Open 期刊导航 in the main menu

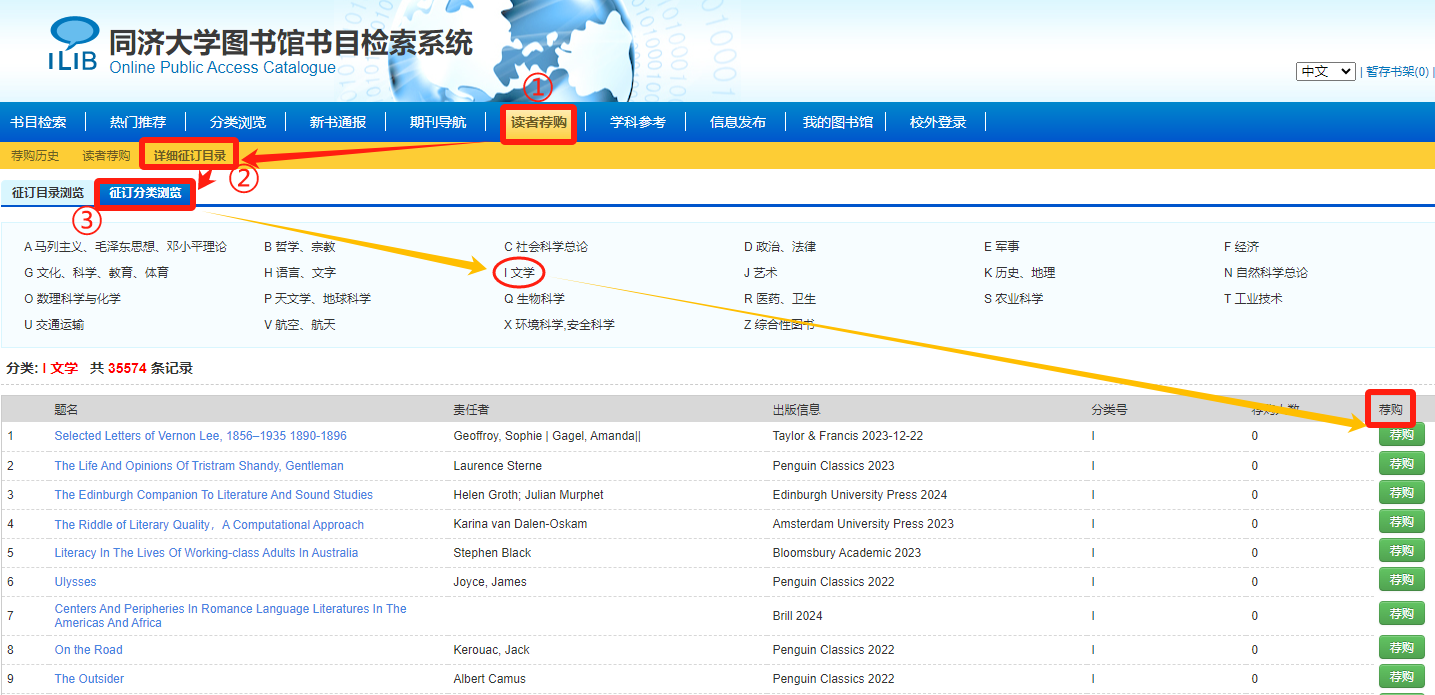coord(438,122)
